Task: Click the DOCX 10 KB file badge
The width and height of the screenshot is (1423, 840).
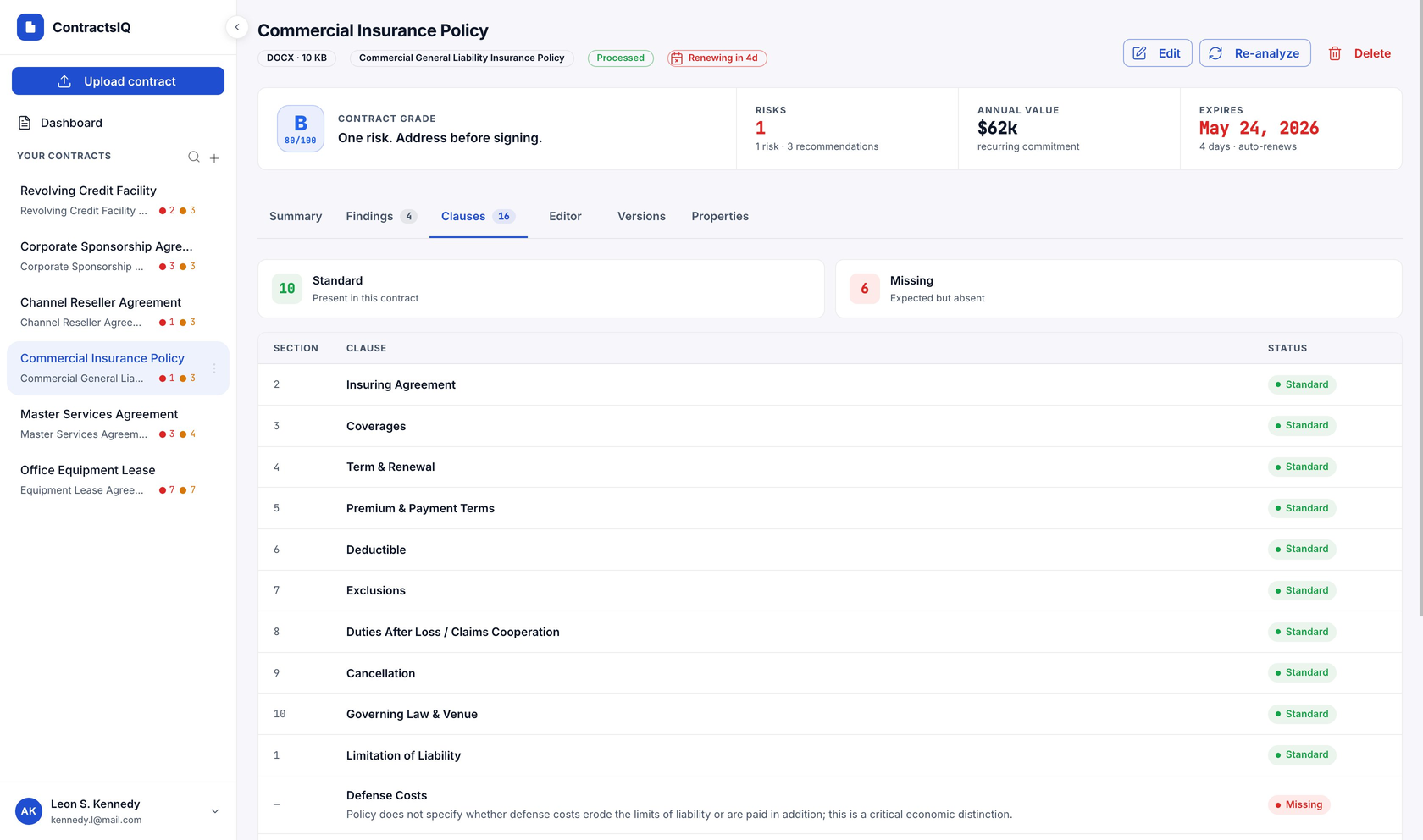Action: [296, 58]
